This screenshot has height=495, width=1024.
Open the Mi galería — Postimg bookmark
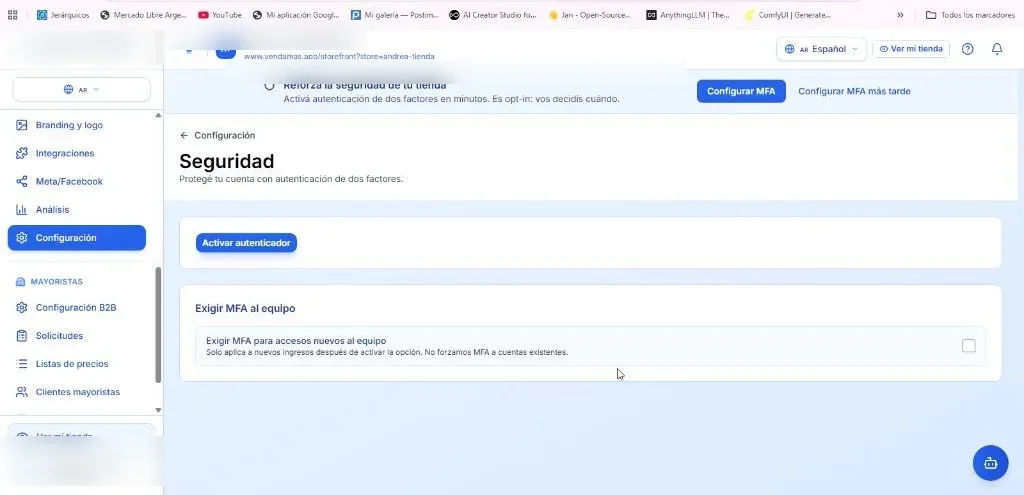coord(394,15)
